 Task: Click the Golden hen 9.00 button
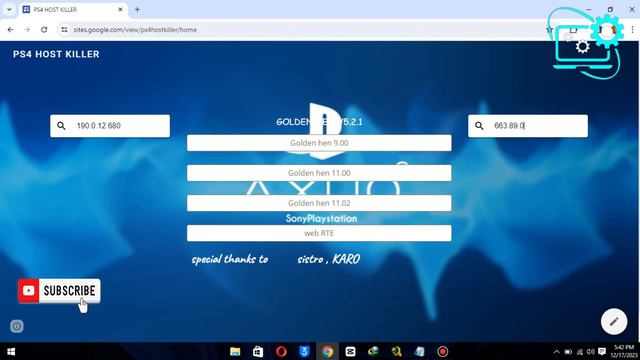click(319, 143)
